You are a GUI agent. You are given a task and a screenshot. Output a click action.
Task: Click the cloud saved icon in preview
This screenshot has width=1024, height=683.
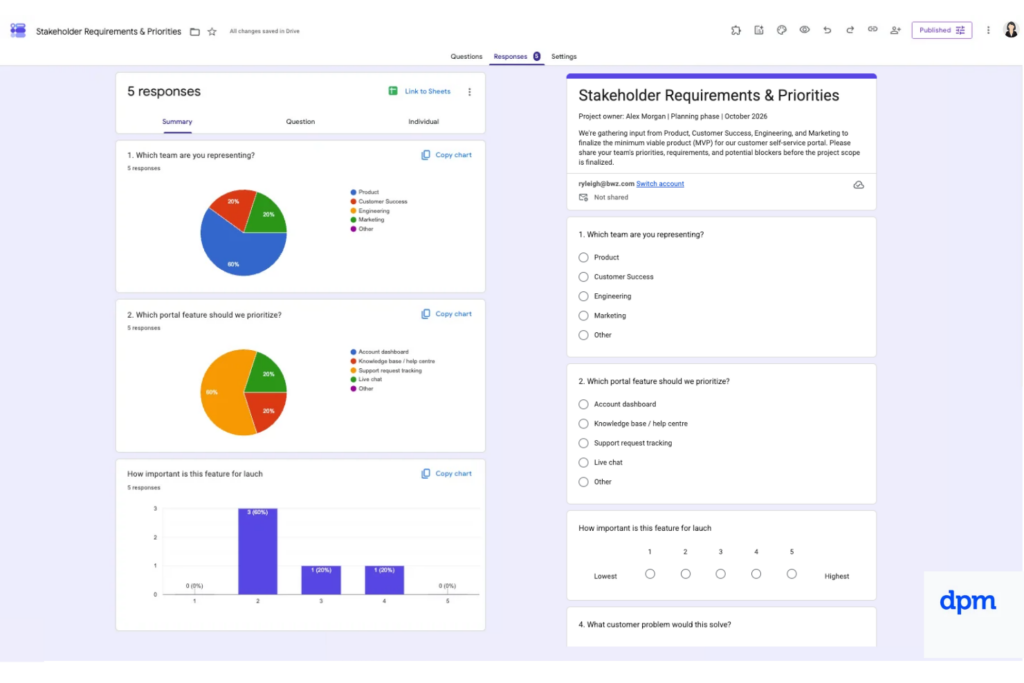pyautogui.click(x=859, y=185)
